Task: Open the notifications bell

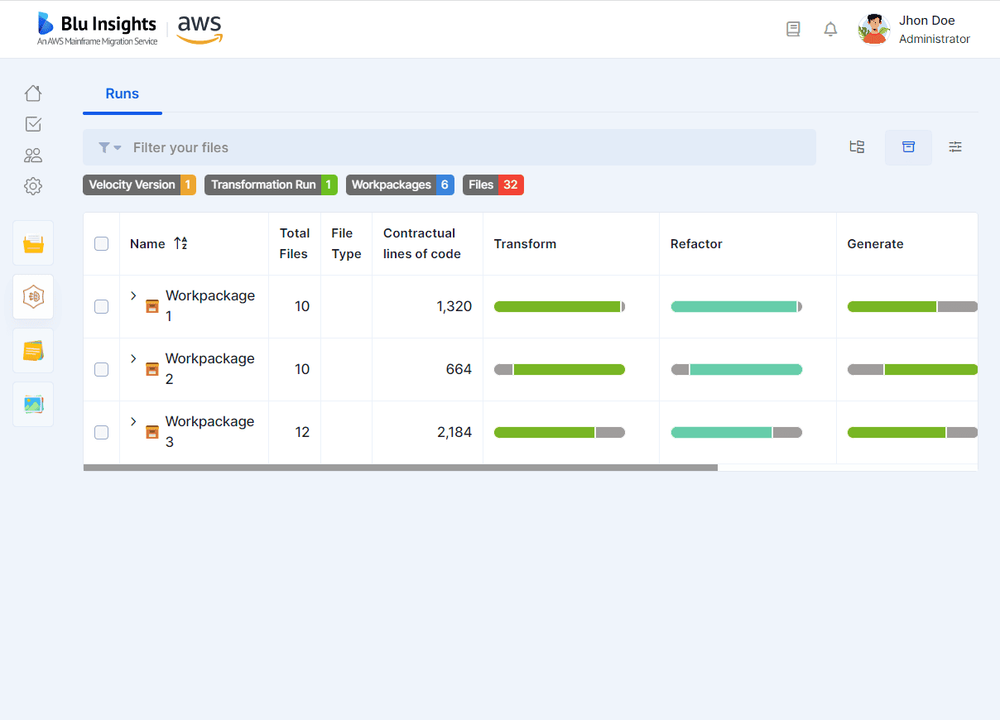Action: 830,29
